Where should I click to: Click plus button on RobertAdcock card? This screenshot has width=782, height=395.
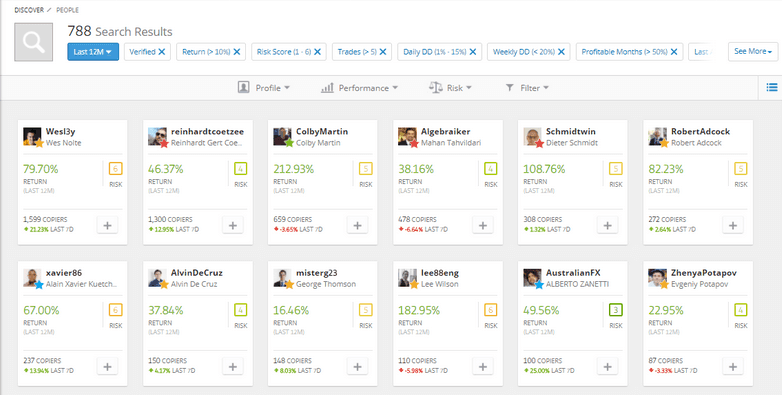(x=733, y=225)
